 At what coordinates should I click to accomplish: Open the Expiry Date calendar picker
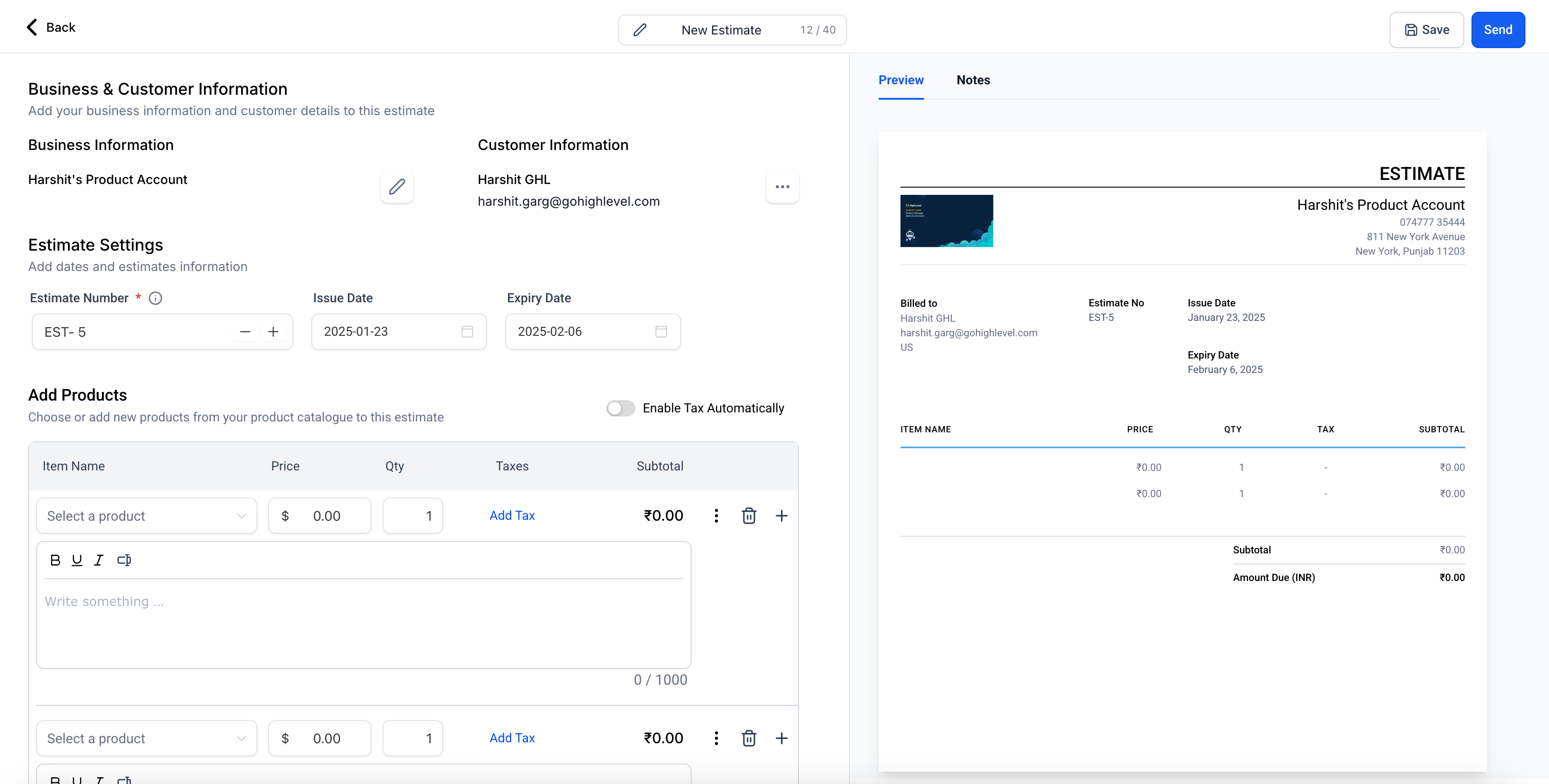point(661,332)
